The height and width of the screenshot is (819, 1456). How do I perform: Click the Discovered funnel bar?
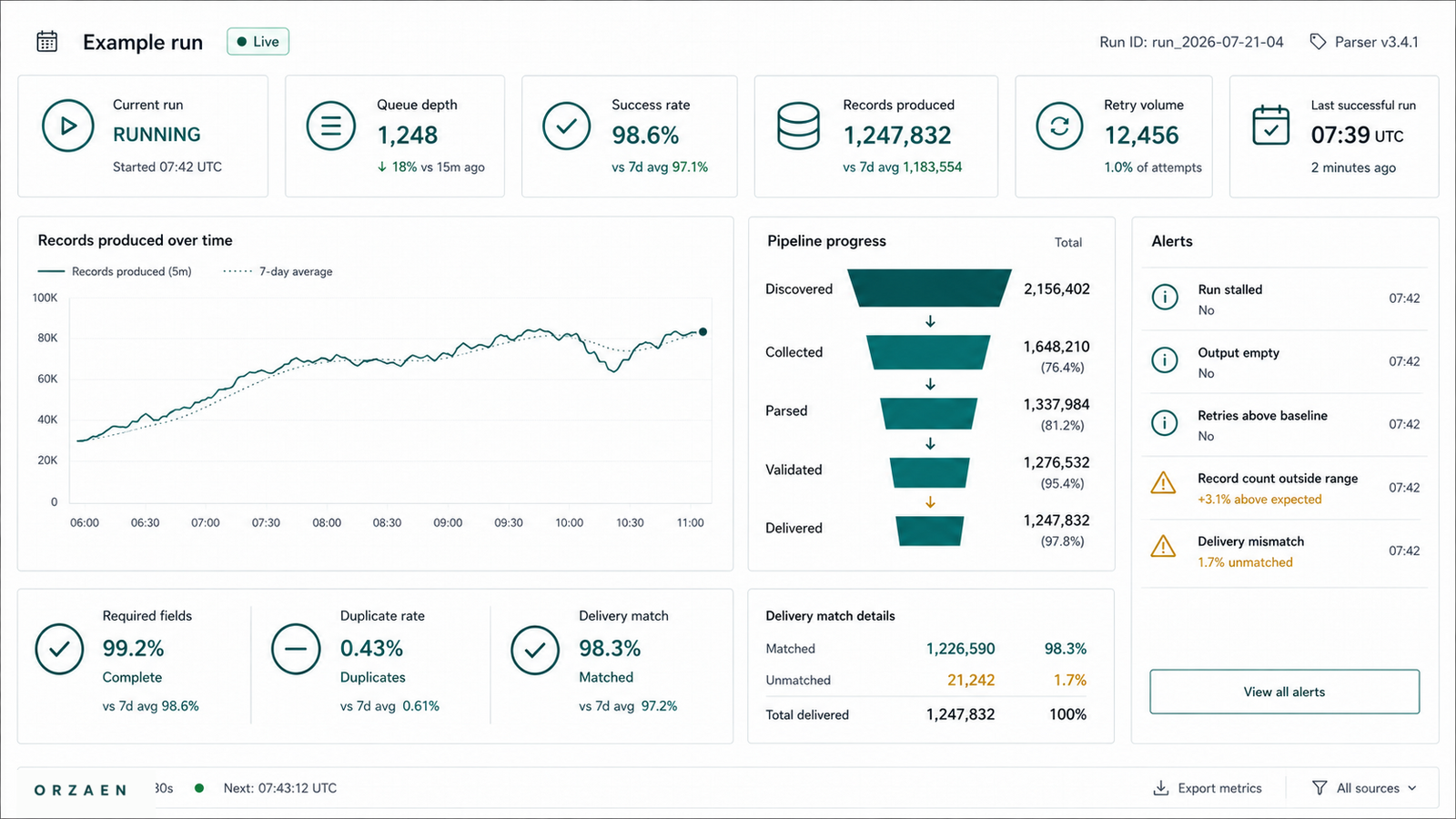click(x=929, y=288)
